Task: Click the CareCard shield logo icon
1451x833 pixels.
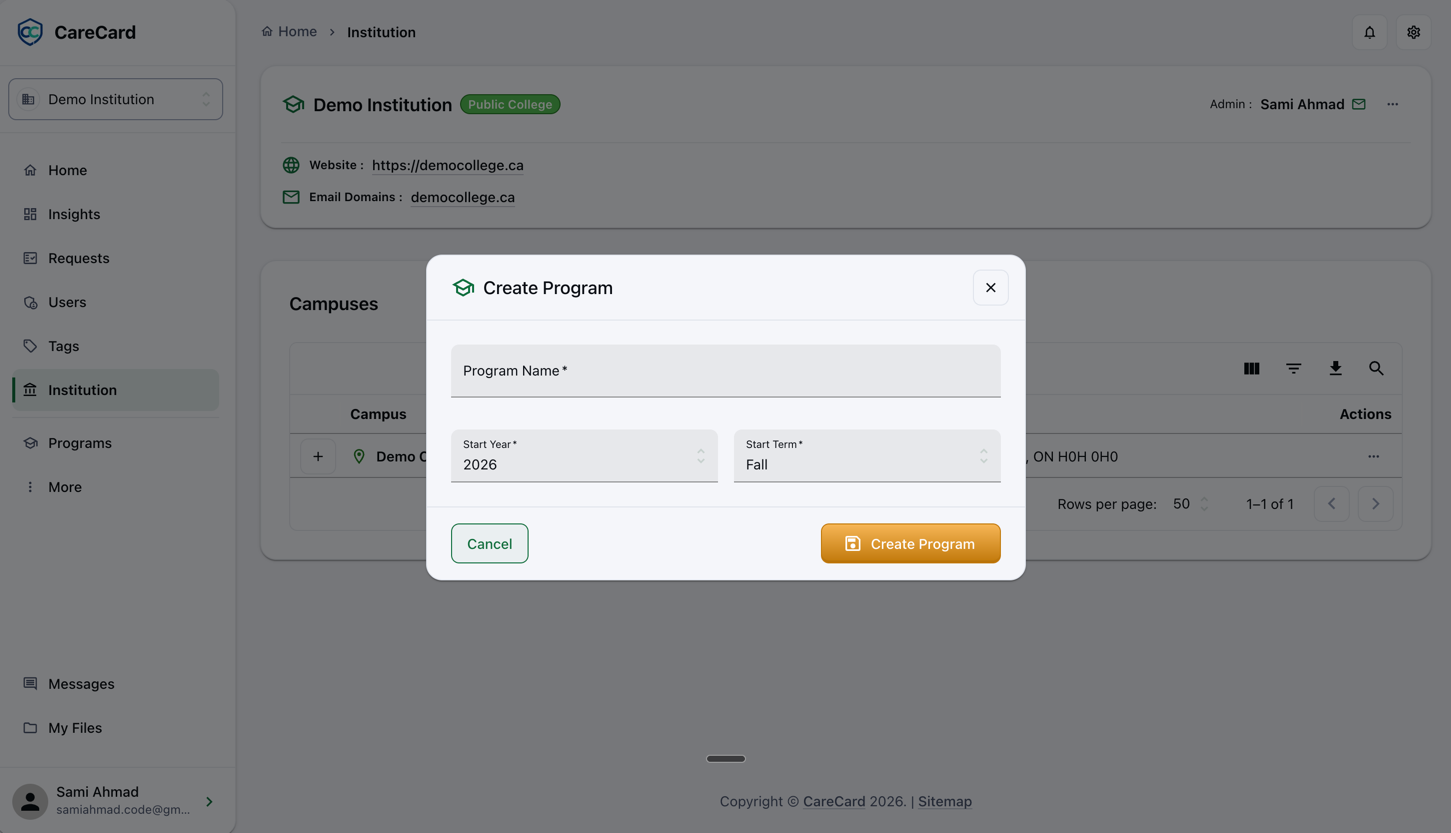Action: click(x=30, y=32)
